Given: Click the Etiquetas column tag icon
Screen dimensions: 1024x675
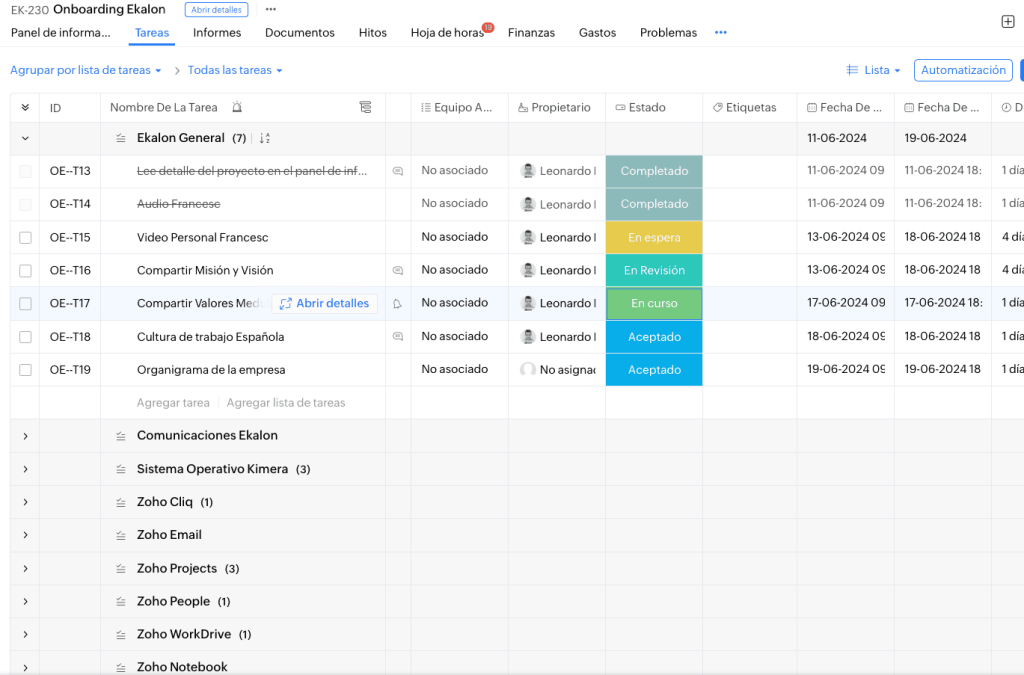Looking at the screenshot, I should [718, 108].
